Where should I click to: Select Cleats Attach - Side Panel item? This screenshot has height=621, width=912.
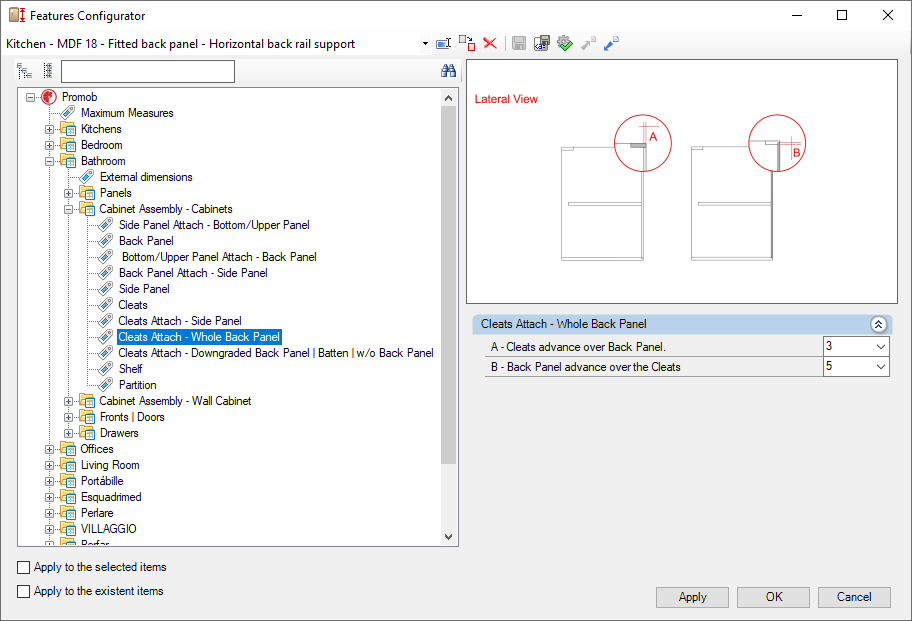[180, 321]
